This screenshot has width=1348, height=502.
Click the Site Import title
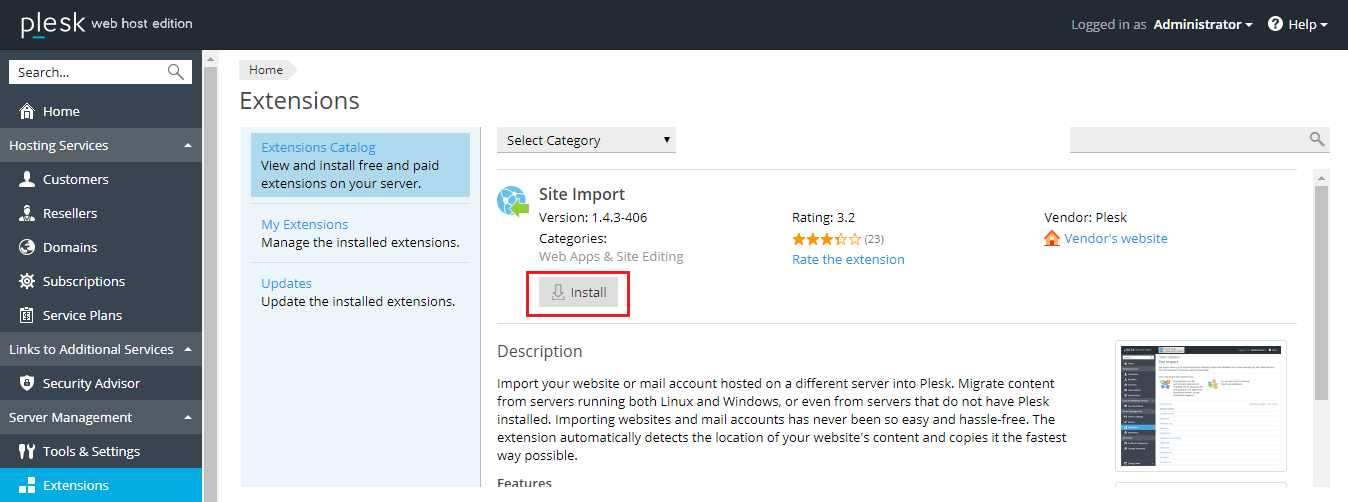tap(582, 194)
